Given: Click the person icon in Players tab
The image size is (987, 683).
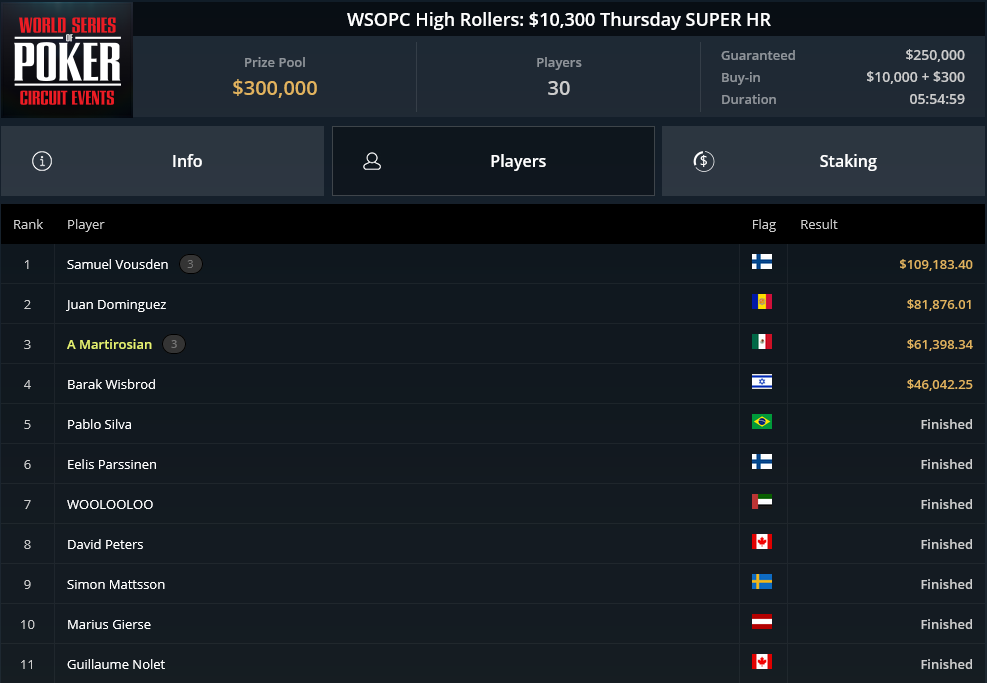Looking at the screenshot, I should 372,161.
